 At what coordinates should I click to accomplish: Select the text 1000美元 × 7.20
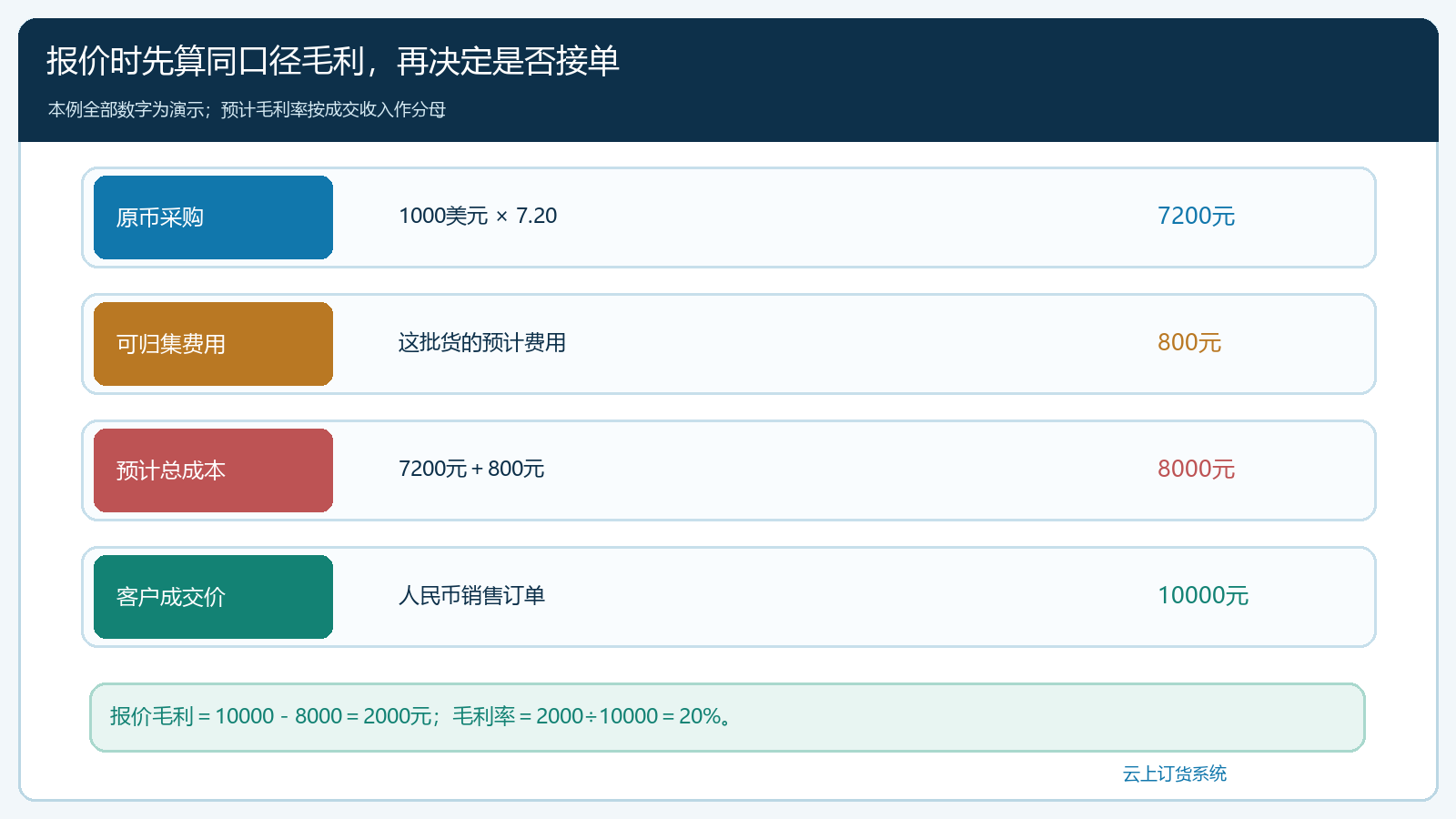(x=478, y=217)
